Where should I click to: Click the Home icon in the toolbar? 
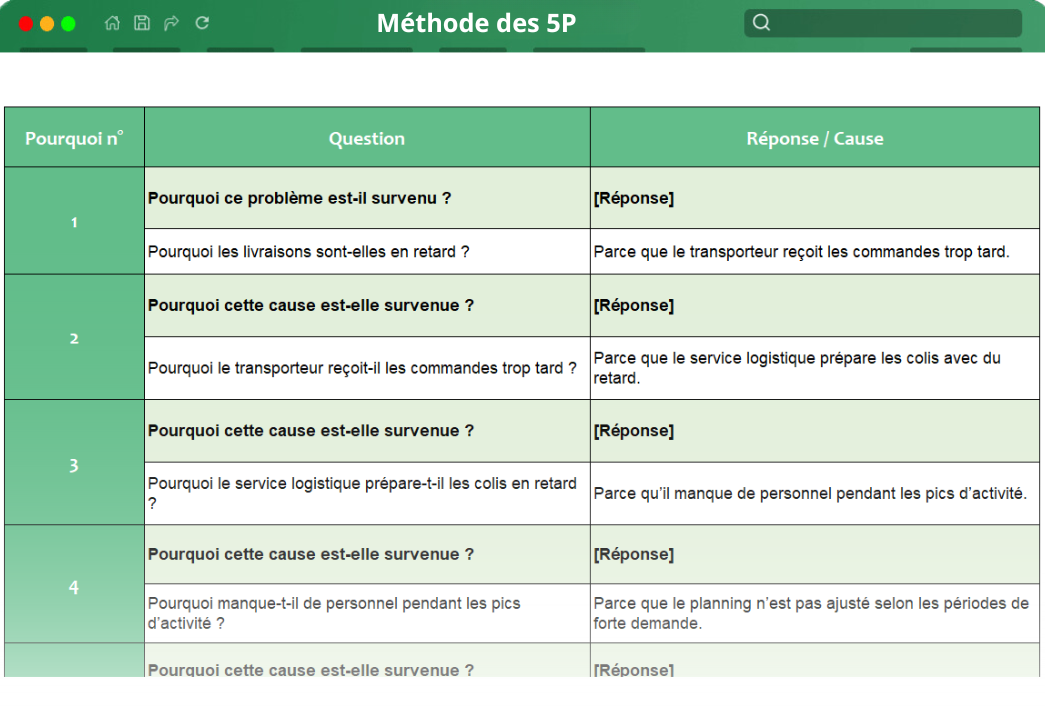tap(112, 22)
